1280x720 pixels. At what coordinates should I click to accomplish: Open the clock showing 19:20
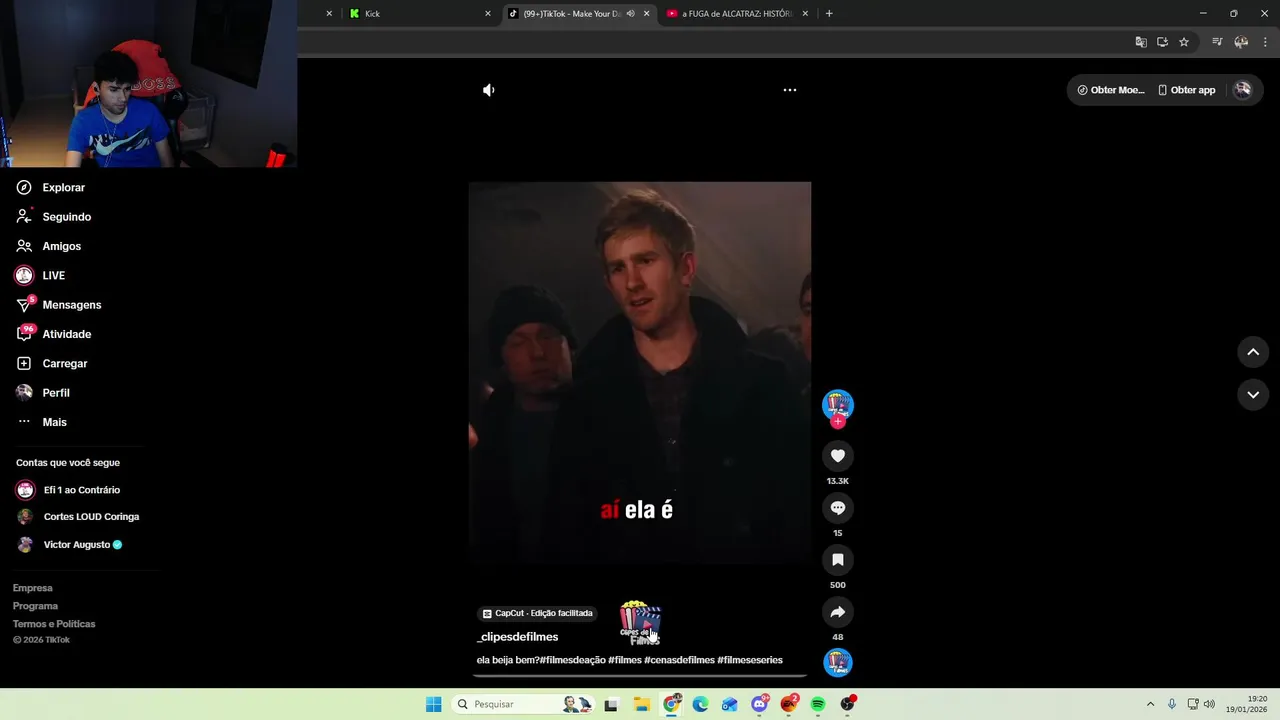[1247, 705]
